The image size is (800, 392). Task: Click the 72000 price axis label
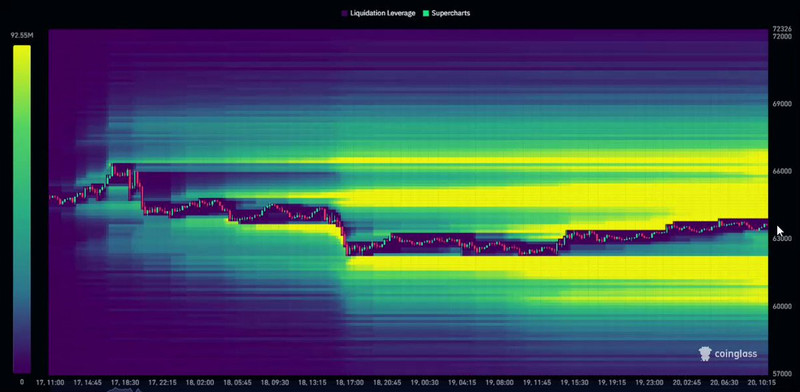[x=782, y=36]
